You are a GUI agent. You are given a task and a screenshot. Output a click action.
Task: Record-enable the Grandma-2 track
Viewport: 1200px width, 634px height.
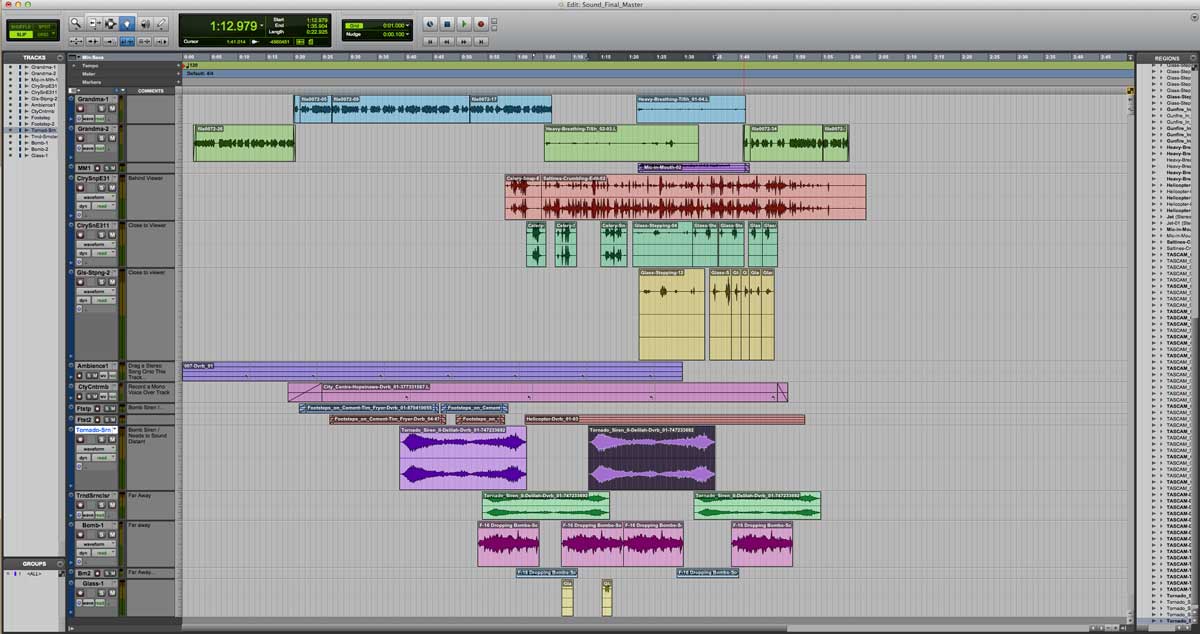pos(80,138)
